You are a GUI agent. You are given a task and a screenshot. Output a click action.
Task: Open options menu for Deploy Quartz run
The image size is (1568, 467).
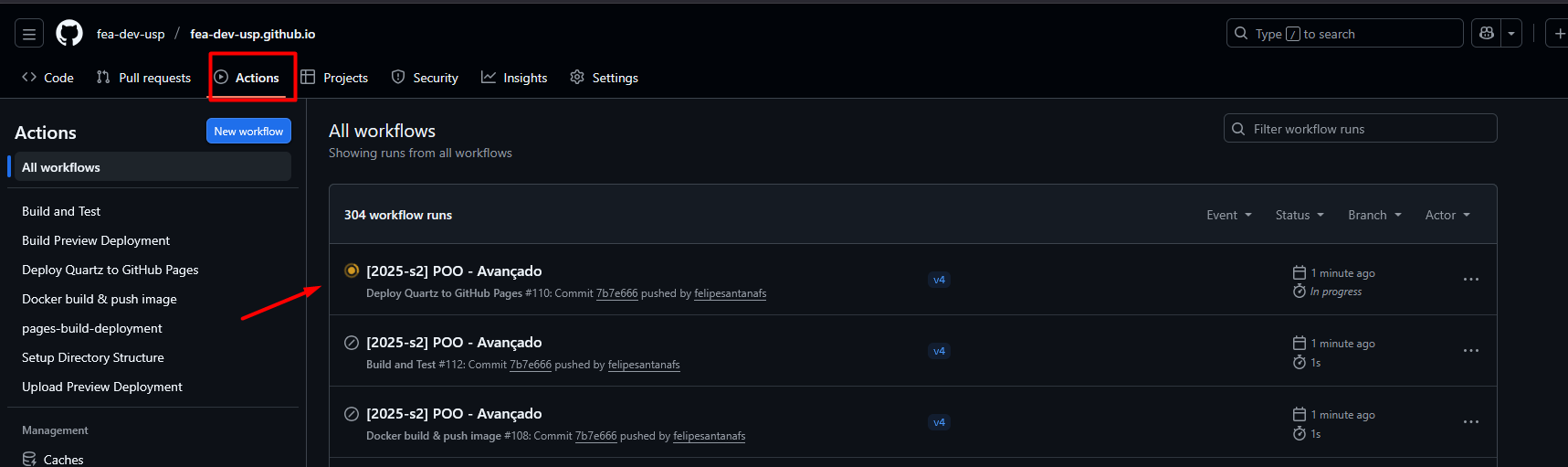pyautogui.click(x=1470, y=280)
